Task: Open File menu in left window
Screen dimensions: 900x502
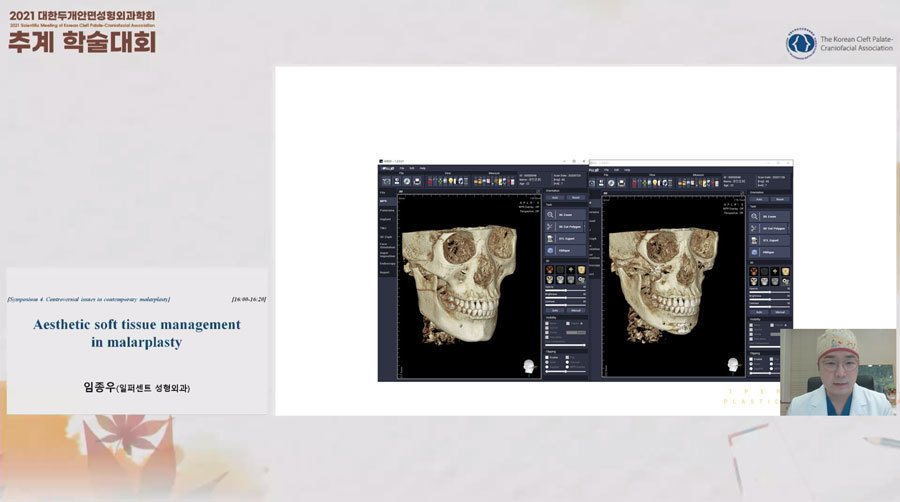Action: 402,168
